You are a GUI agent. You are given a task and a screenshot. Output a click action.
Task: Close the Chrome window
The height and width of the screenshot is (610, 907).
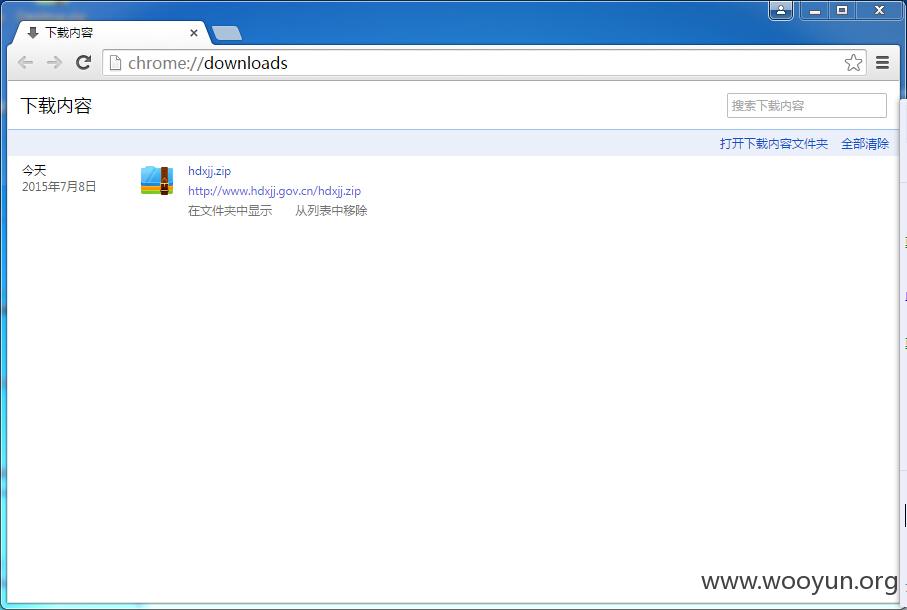[x=879, y=10]
